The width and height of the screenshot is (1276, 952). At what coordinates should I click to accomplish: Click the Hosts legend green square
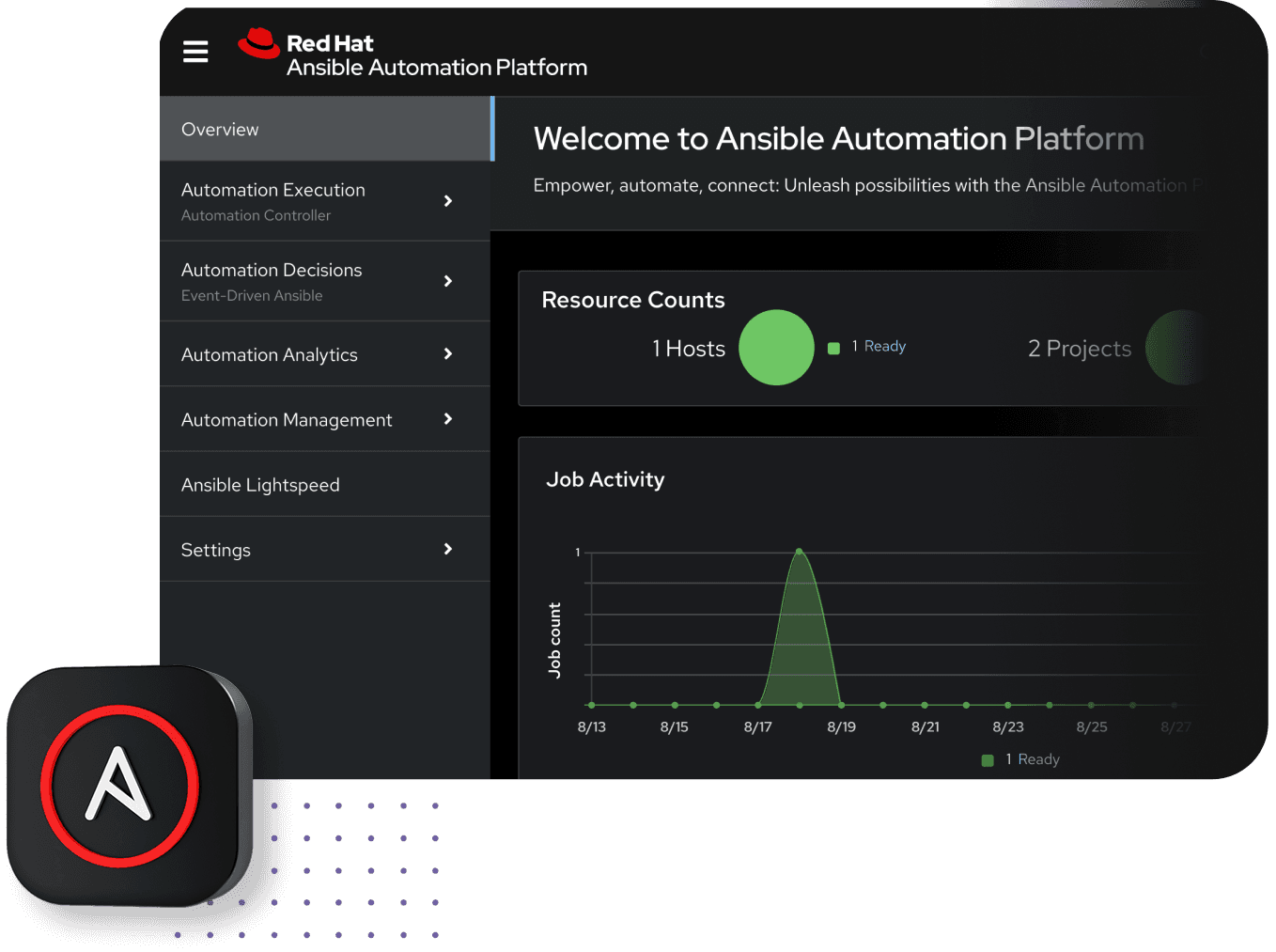pyautogui.click(x=833, y=349)
